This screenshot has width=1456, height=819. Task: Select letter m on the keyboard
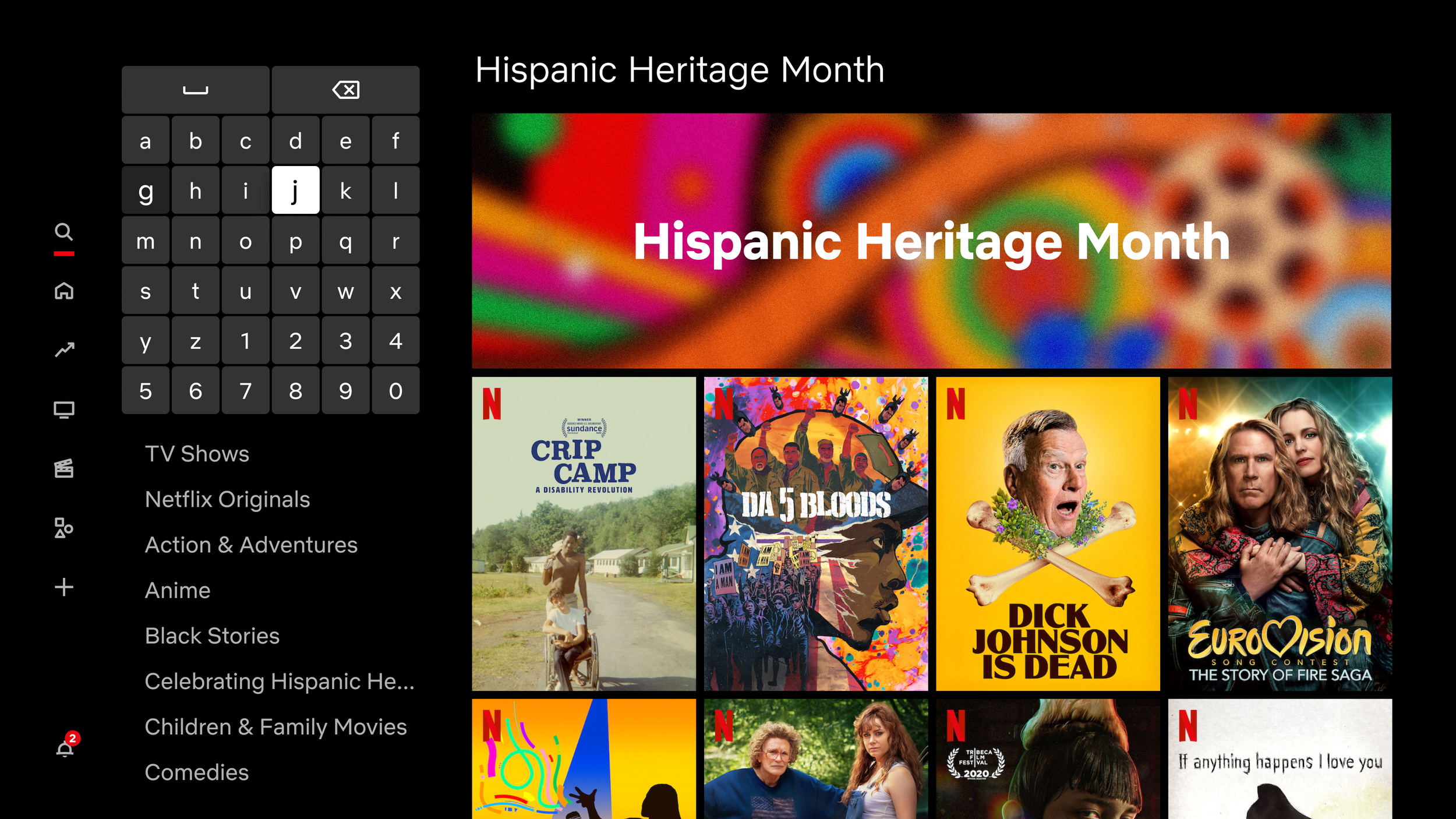[146, 240]
